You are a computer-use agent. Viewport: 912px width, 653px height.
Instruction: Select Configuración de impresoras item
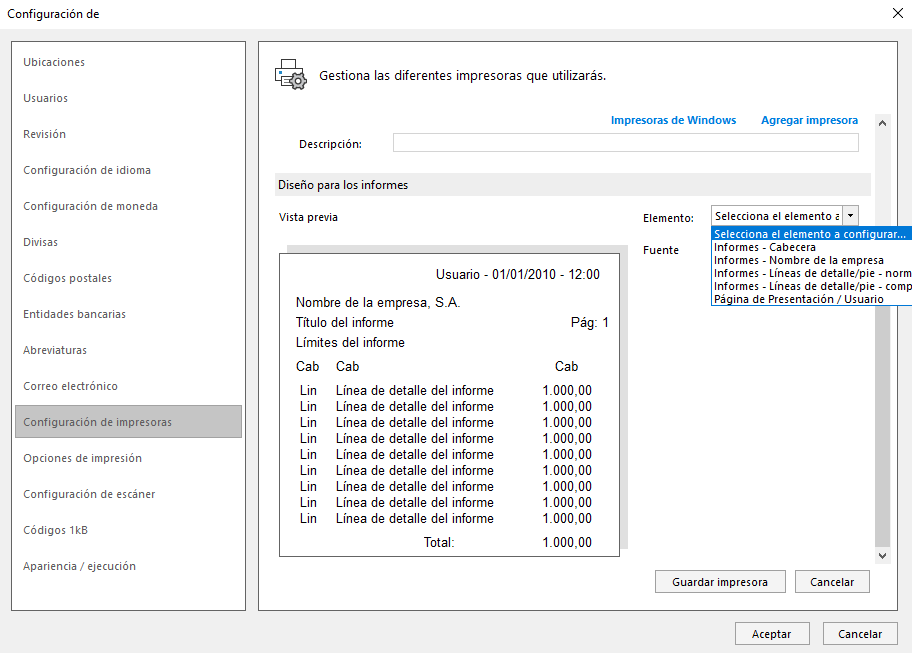pos(129,422)
